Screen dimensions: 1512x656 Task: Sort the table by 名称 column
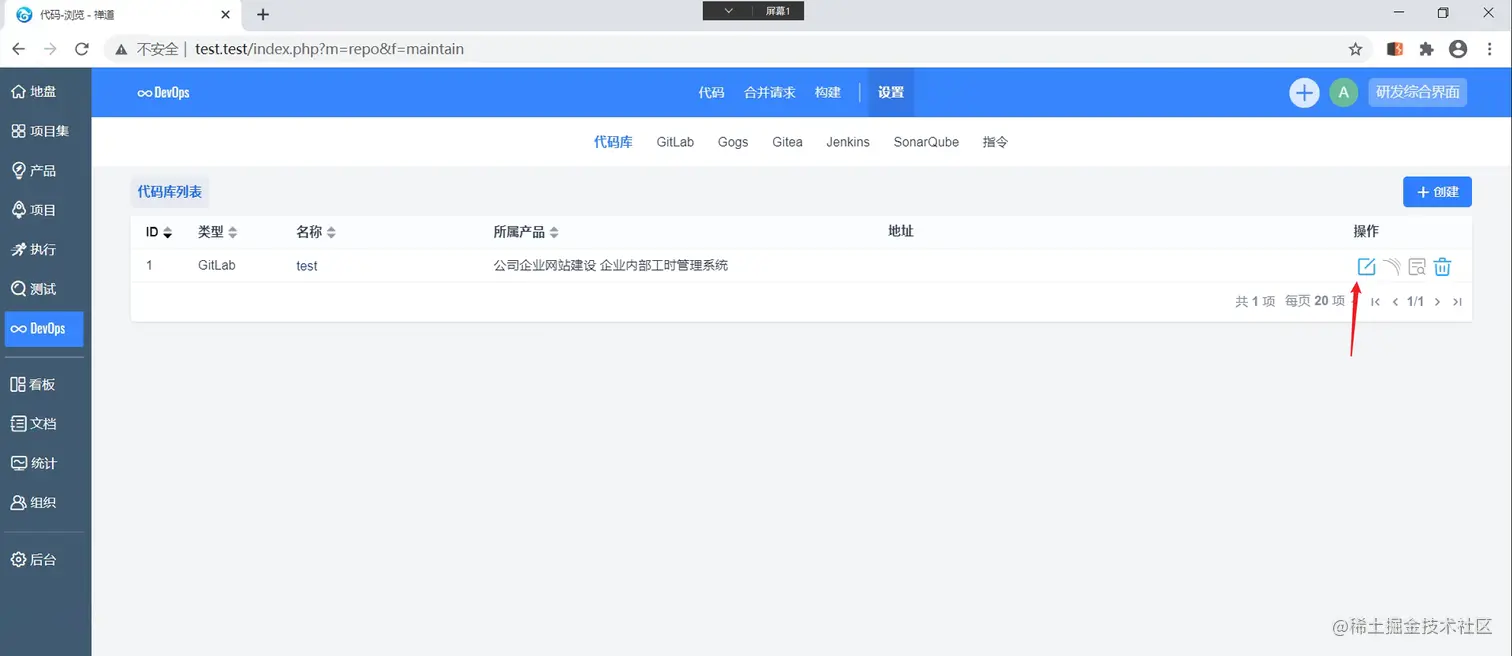click(316, 232)
